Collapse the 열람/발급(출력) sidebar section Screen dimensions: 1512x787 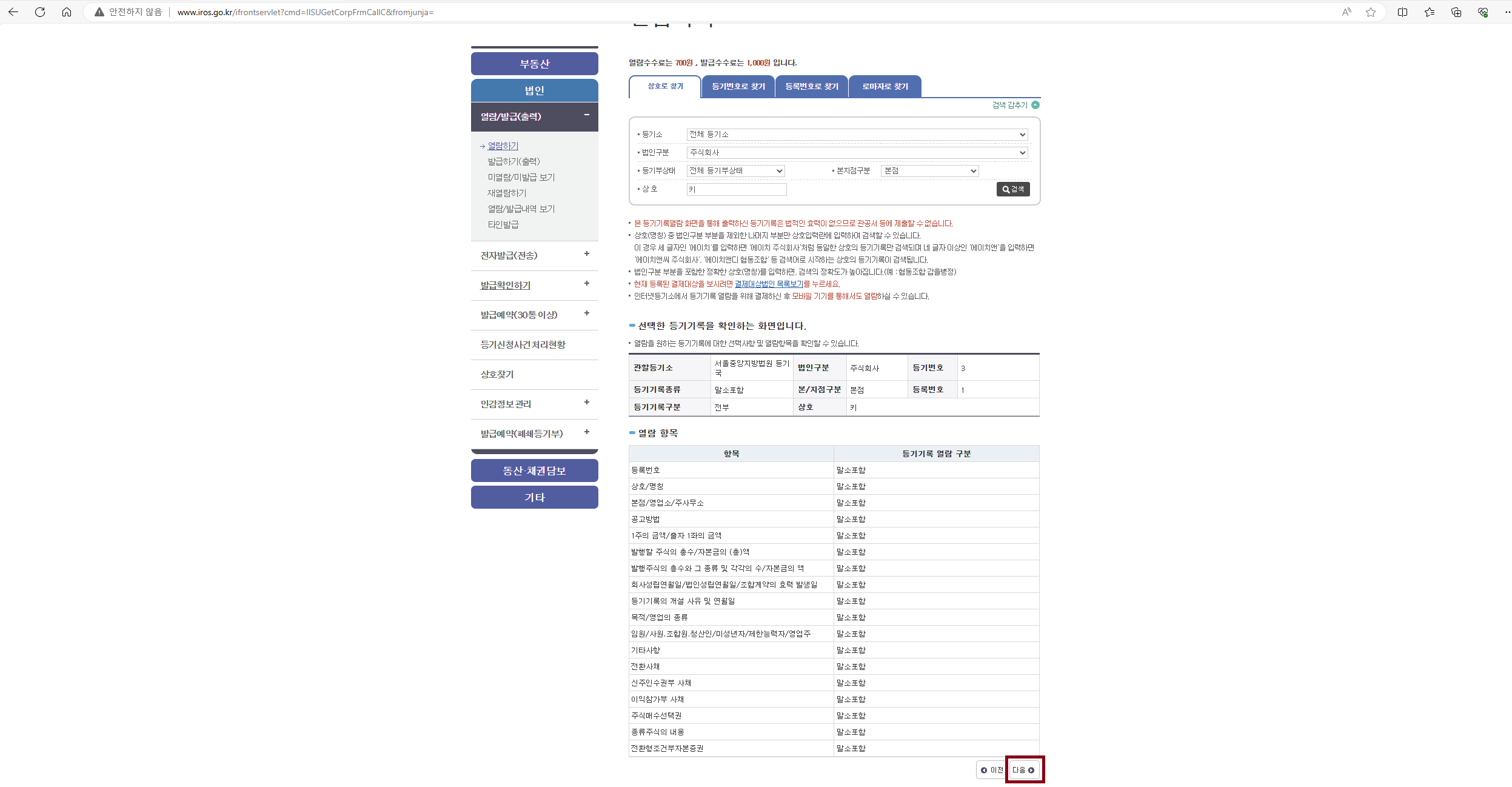586,115
